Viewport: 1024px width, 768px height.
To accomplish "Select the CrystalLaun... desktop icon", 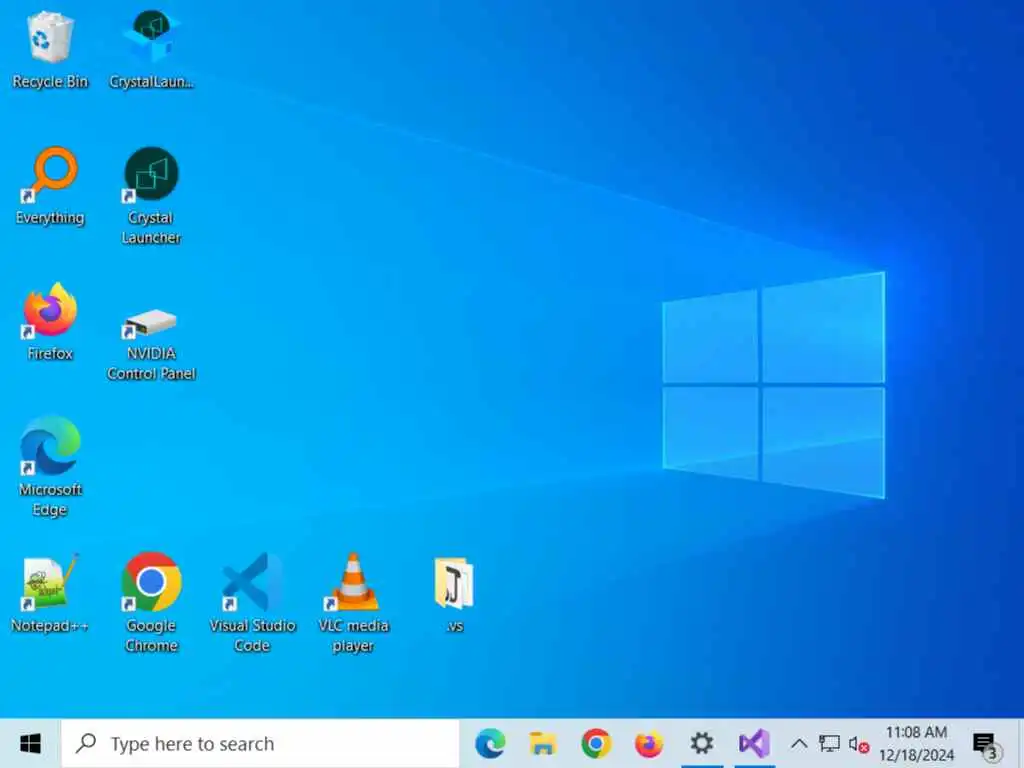I will [151, 50].
